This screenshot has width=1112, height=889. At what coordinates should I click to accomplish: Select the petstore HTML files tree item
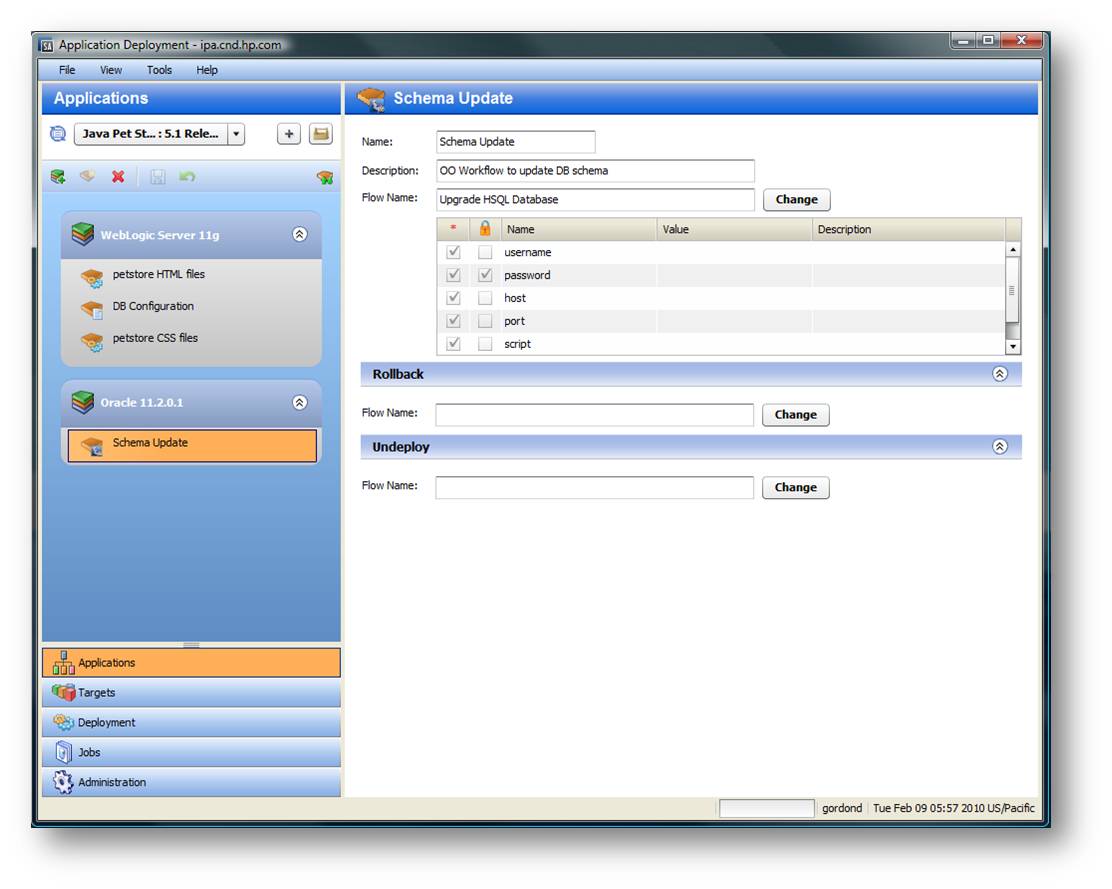coord(158,274)
